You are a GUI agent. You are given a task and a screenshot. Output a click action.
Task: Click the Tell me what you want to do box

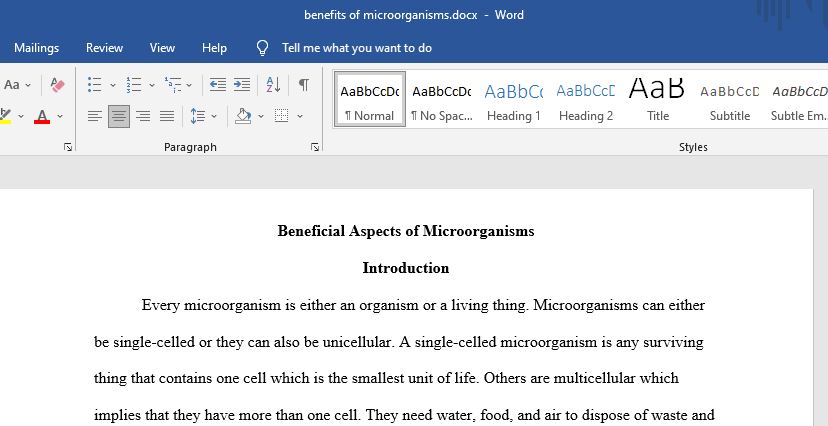click(356, 48)
